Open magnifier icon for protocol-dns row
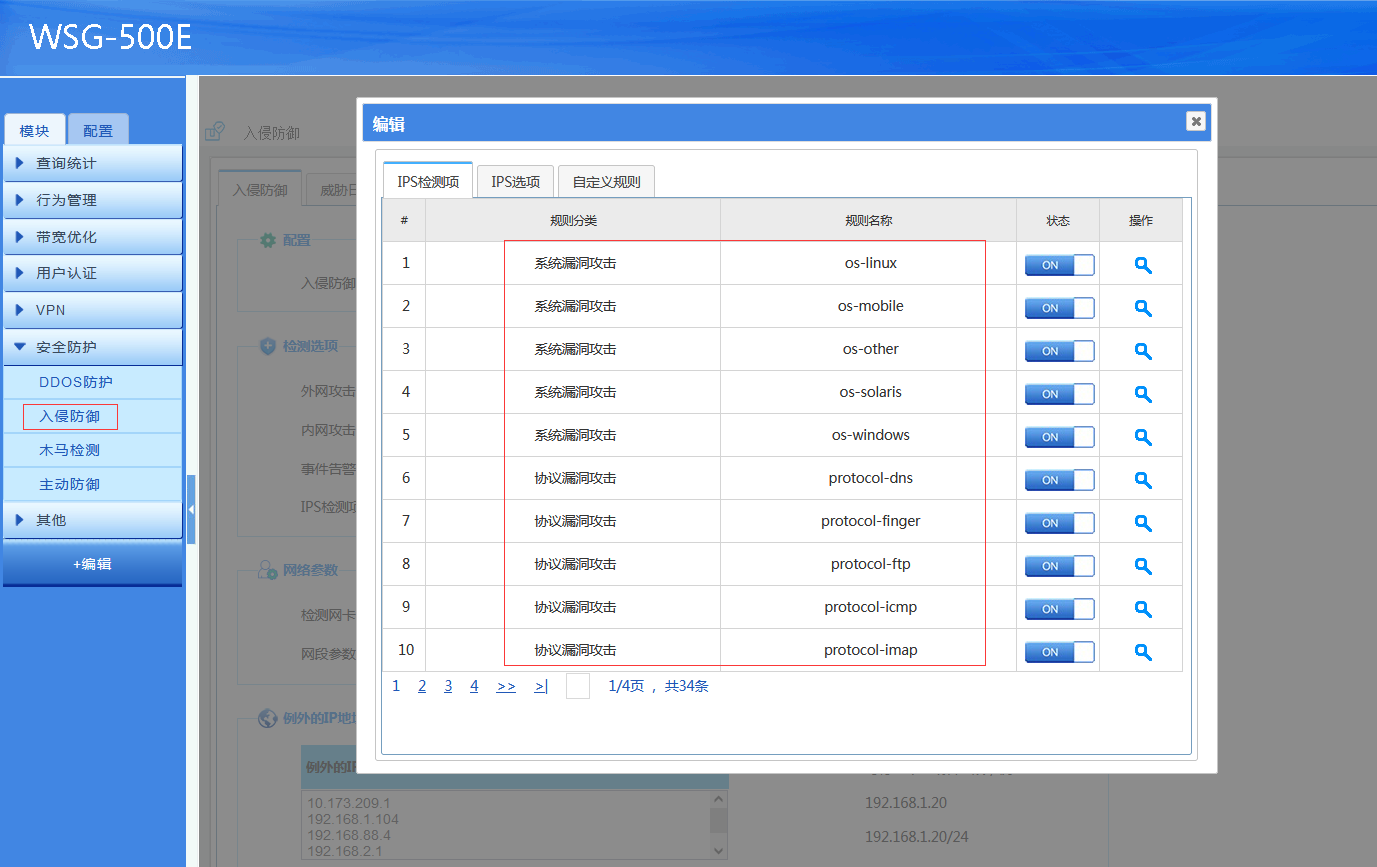 pyautogui.click(x=1143, y=480)
